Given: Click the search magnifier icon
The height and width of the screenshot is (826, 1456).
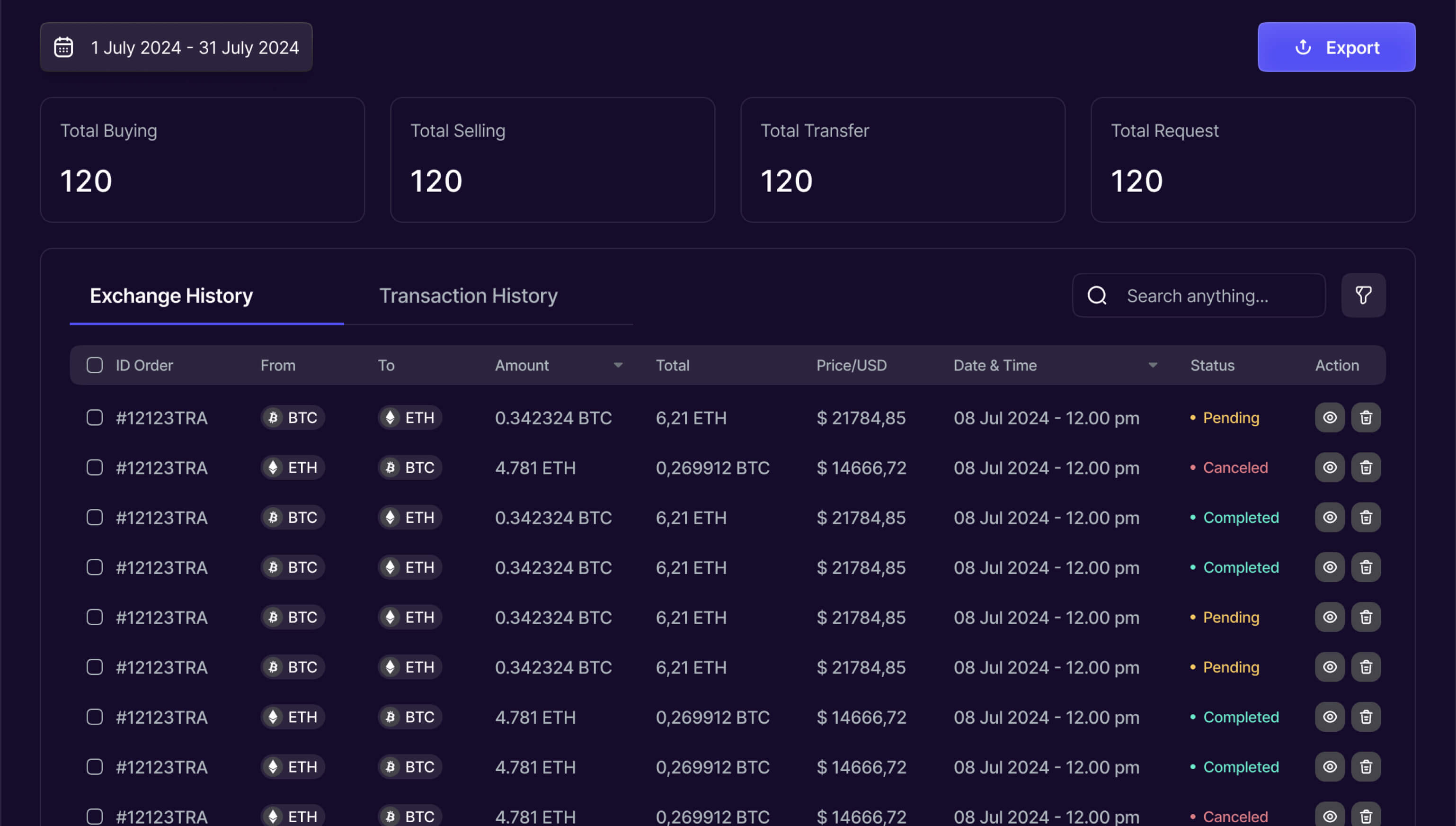Looking at the screenshot, I should point(1097,295).
